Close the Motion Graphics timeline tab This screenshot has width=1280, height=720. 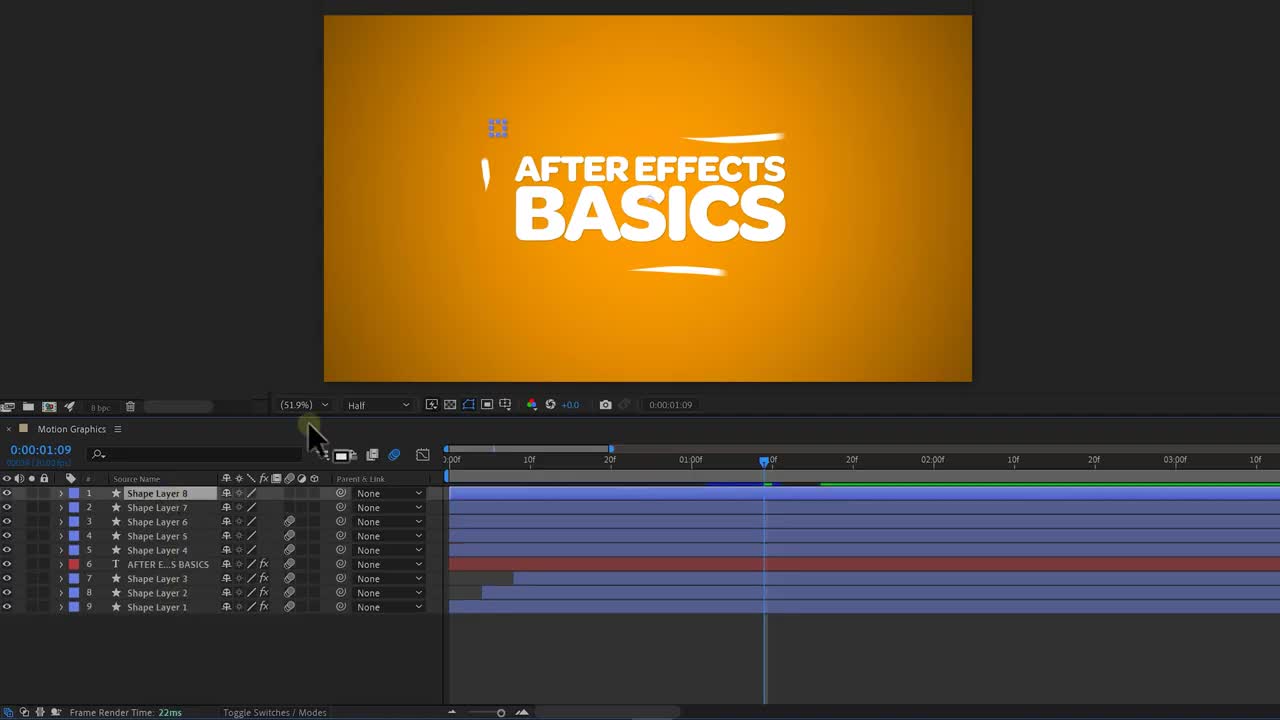point(9,429)
